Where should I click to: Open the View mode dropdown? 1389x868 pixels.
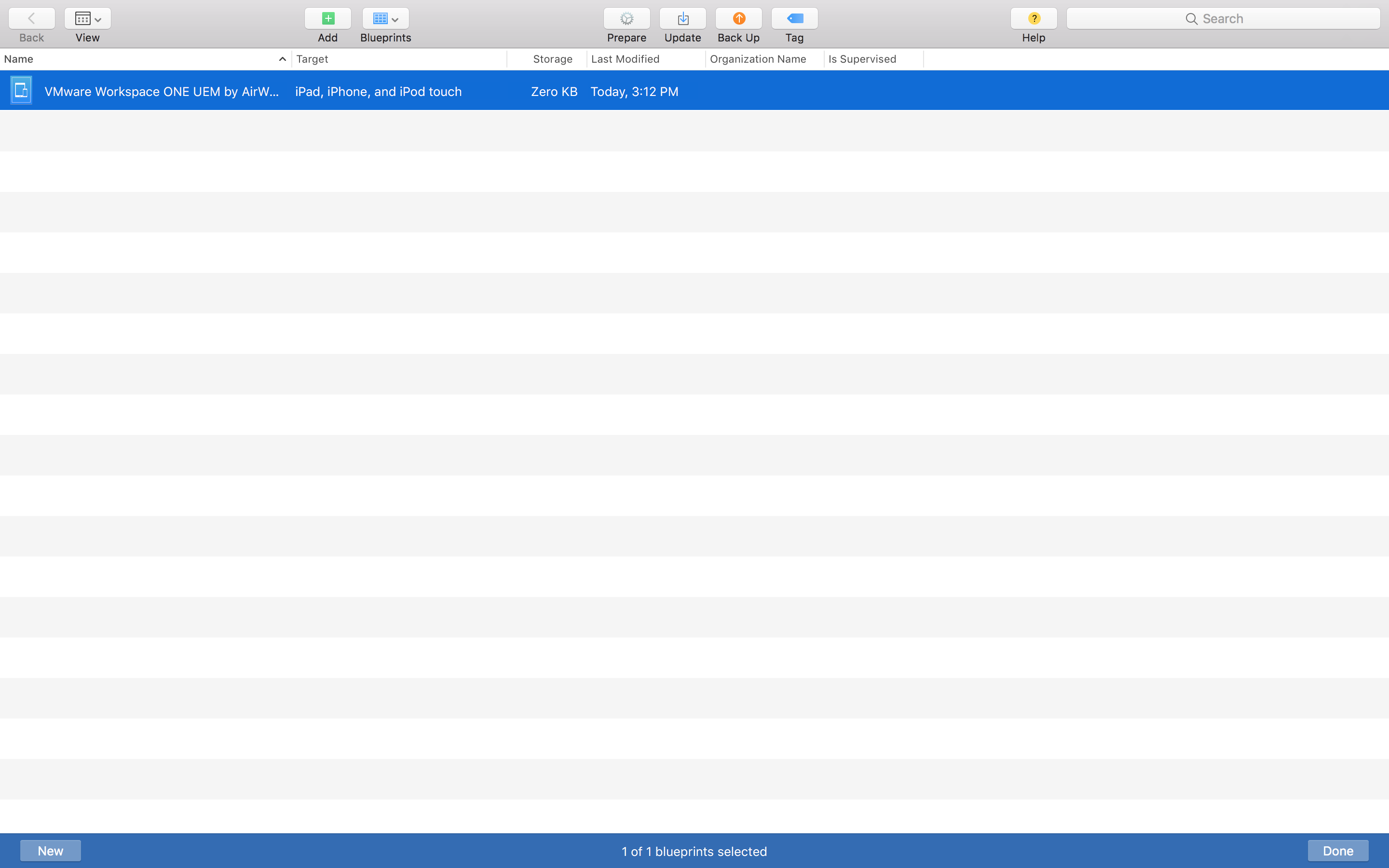coord(87,18)
